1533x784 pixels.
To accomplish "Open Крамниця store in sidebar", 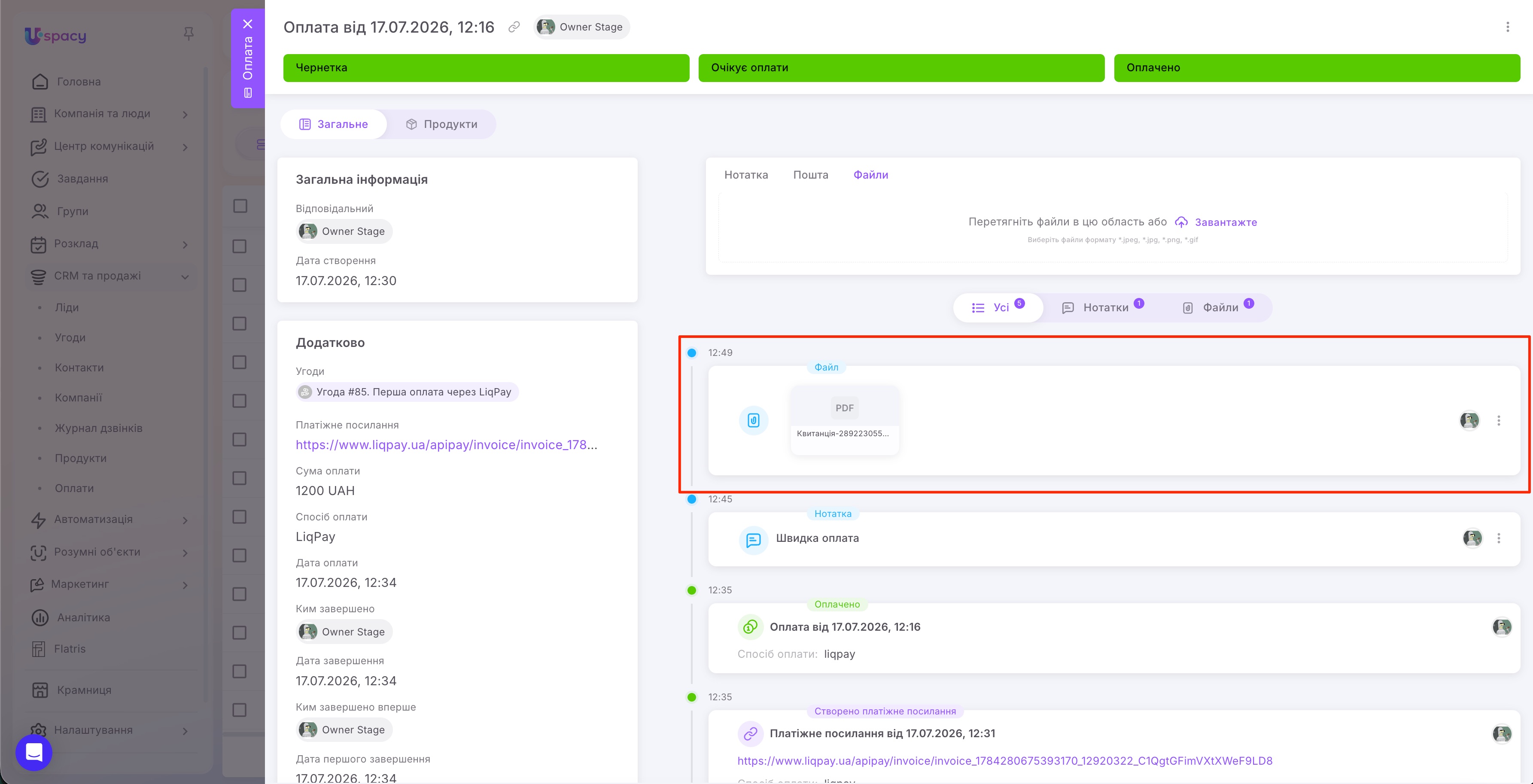I will tap(84, 690).
